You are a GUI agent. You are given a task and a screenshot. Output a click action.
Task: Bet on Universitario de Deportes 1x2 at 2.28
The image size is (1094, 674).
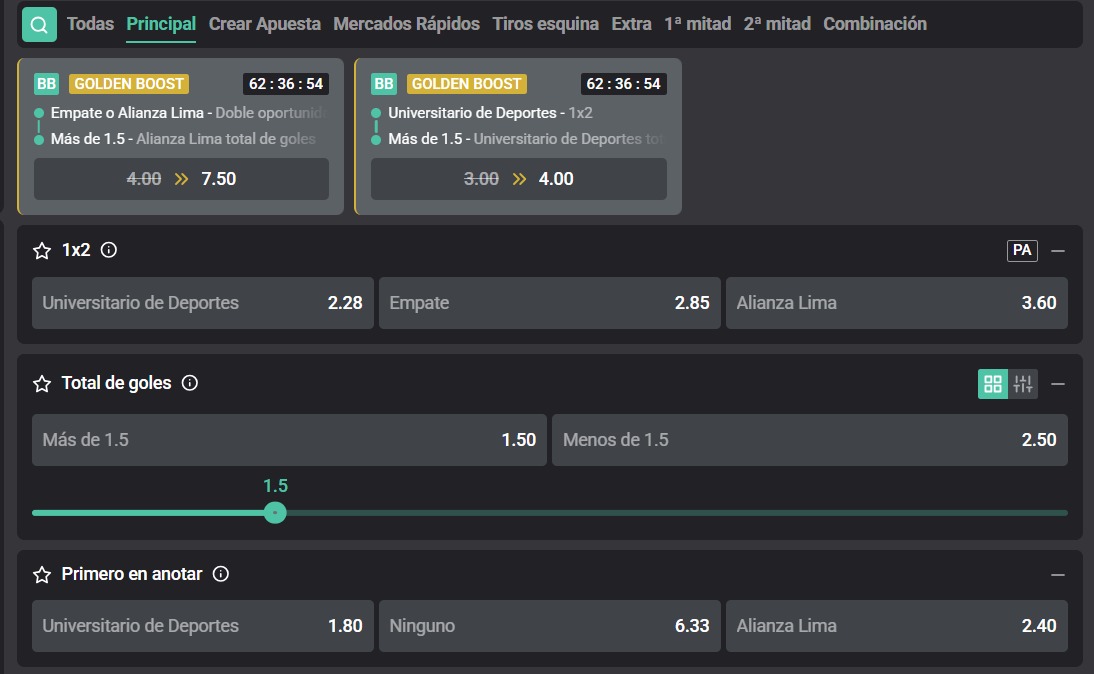click(203, 303)
